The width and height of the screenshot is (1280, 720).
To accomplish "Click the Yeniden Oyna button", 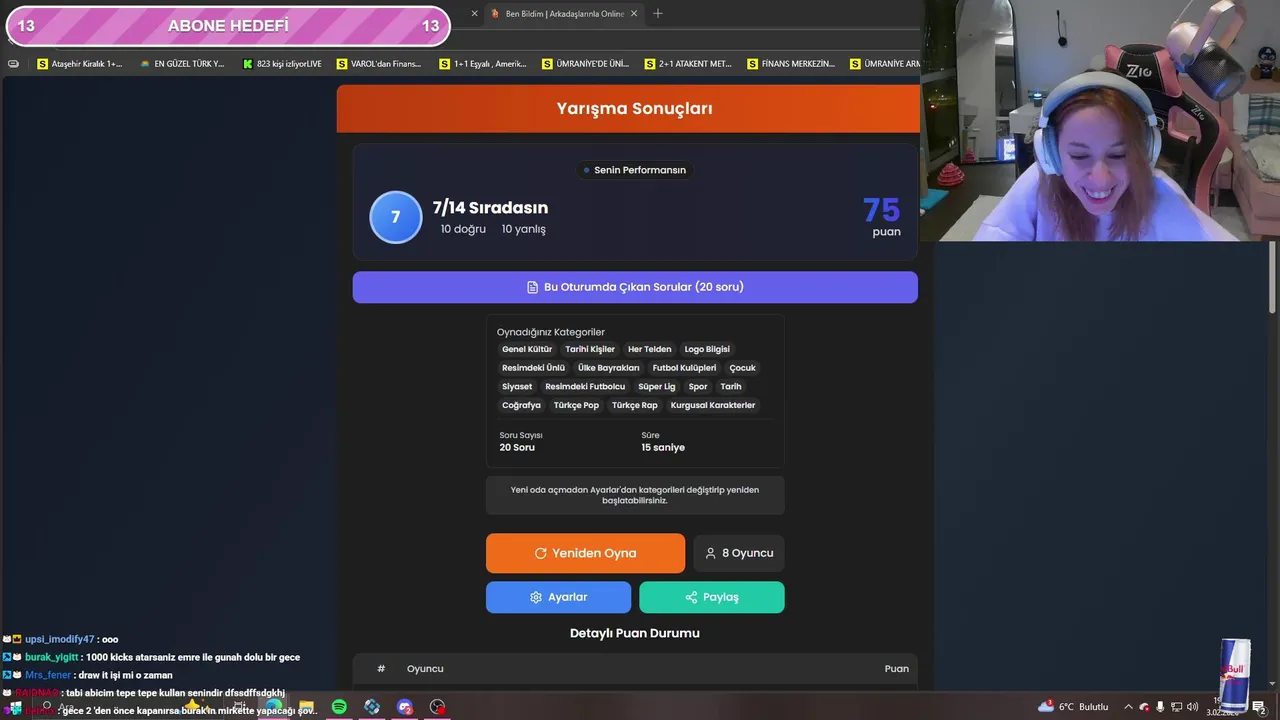I will coord(585,553).
